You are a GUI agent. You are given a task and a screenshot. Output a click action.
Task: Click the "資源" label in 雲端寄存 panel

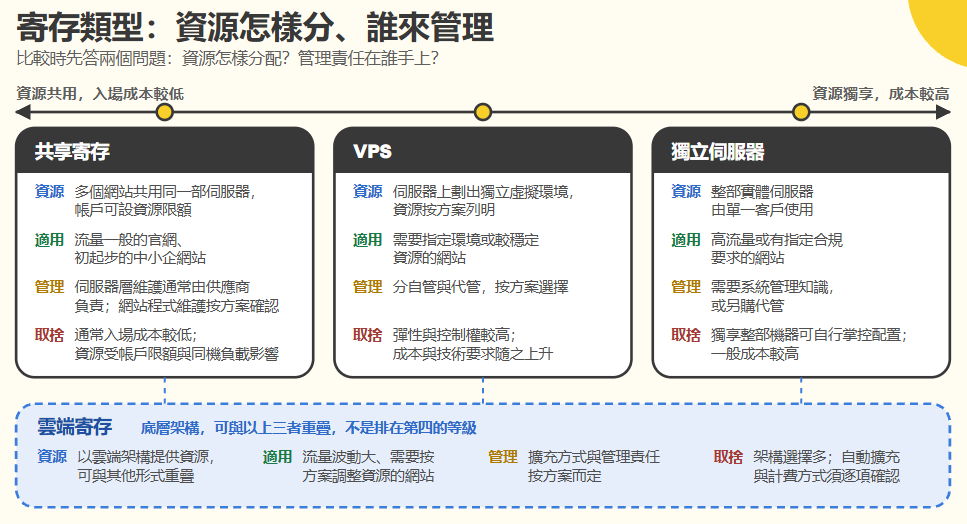(x=52, y=457)
